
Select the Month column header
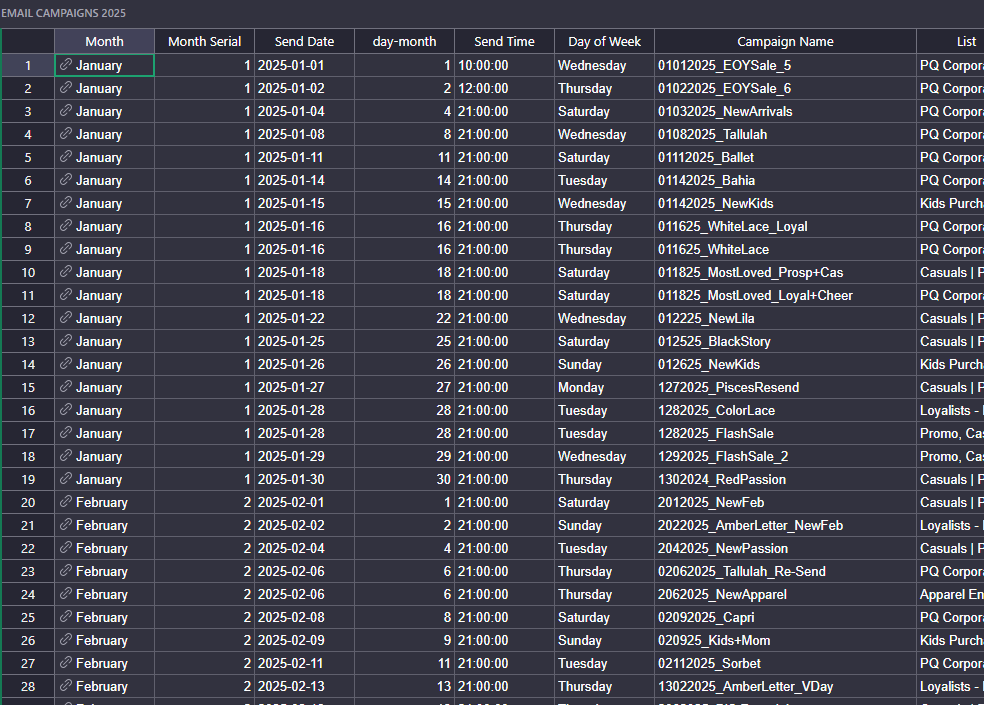click(104, 41)
